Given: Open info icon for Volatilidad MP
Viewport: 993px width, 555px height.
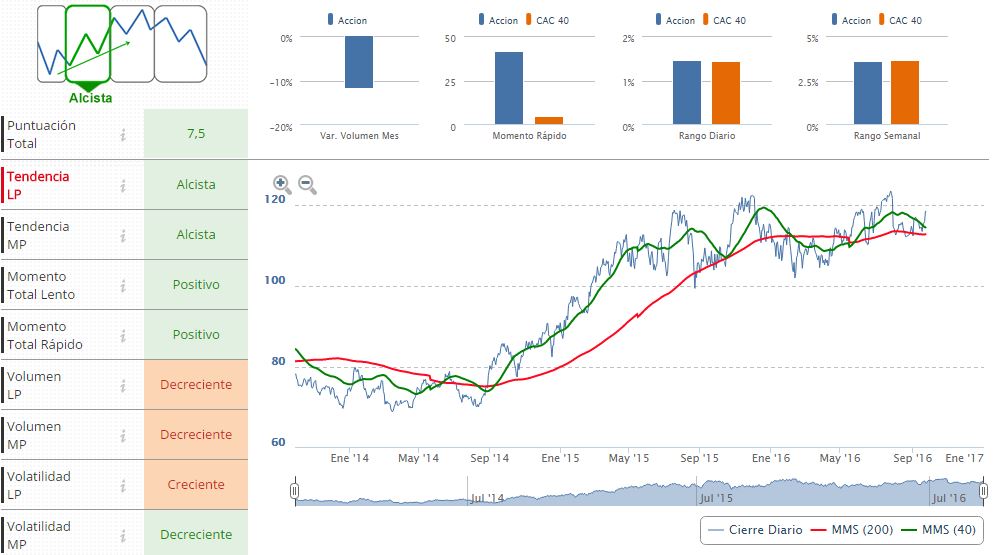Looking at the screenshot, I should click(x=123, y=535).
